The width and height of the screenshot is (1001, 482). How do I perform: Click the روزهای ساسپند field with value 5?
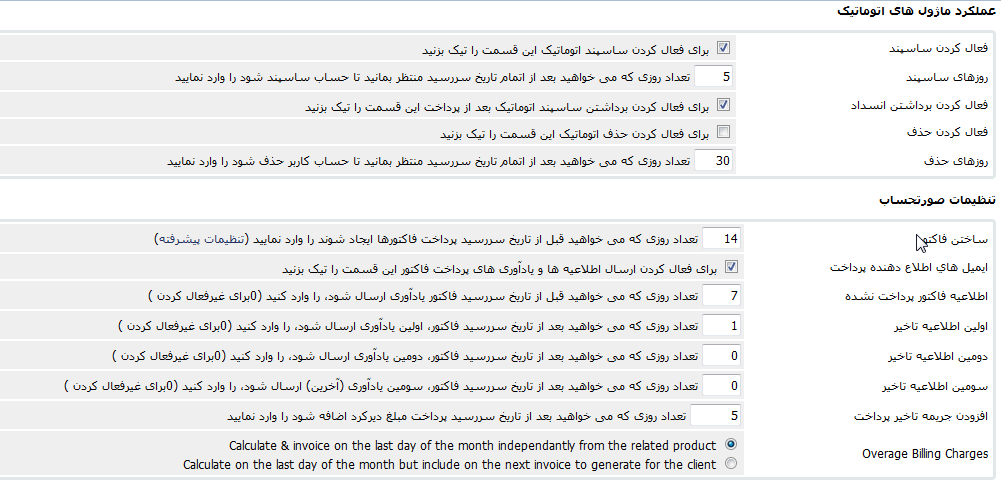[x=714, y=77]
